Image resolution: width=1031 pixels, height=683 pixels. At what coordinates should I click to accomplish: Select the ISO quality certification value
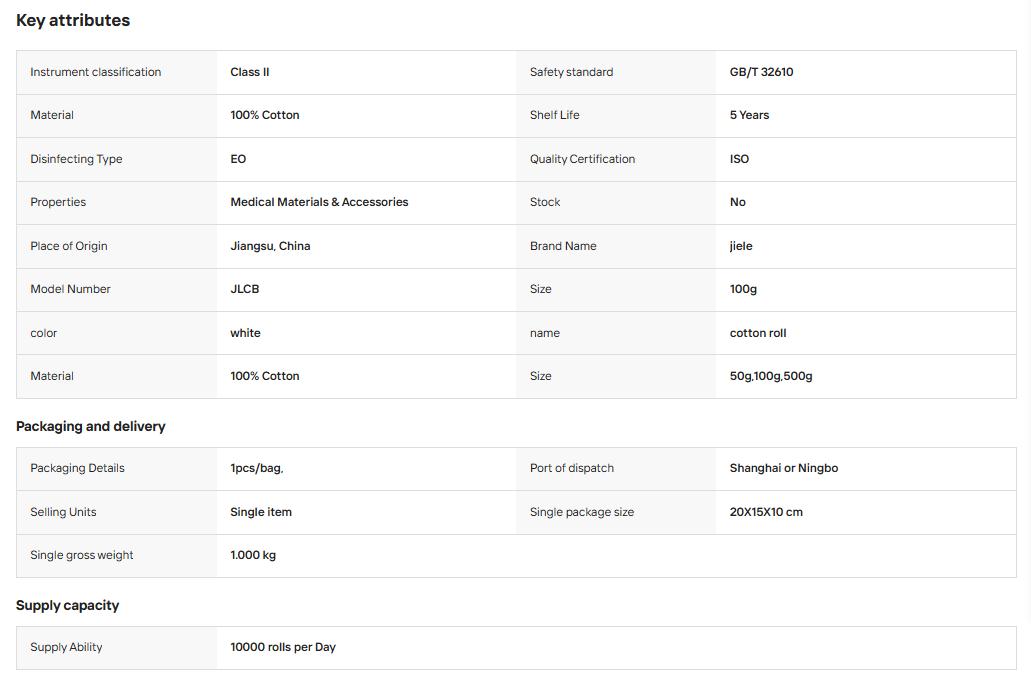coord(739,159)
